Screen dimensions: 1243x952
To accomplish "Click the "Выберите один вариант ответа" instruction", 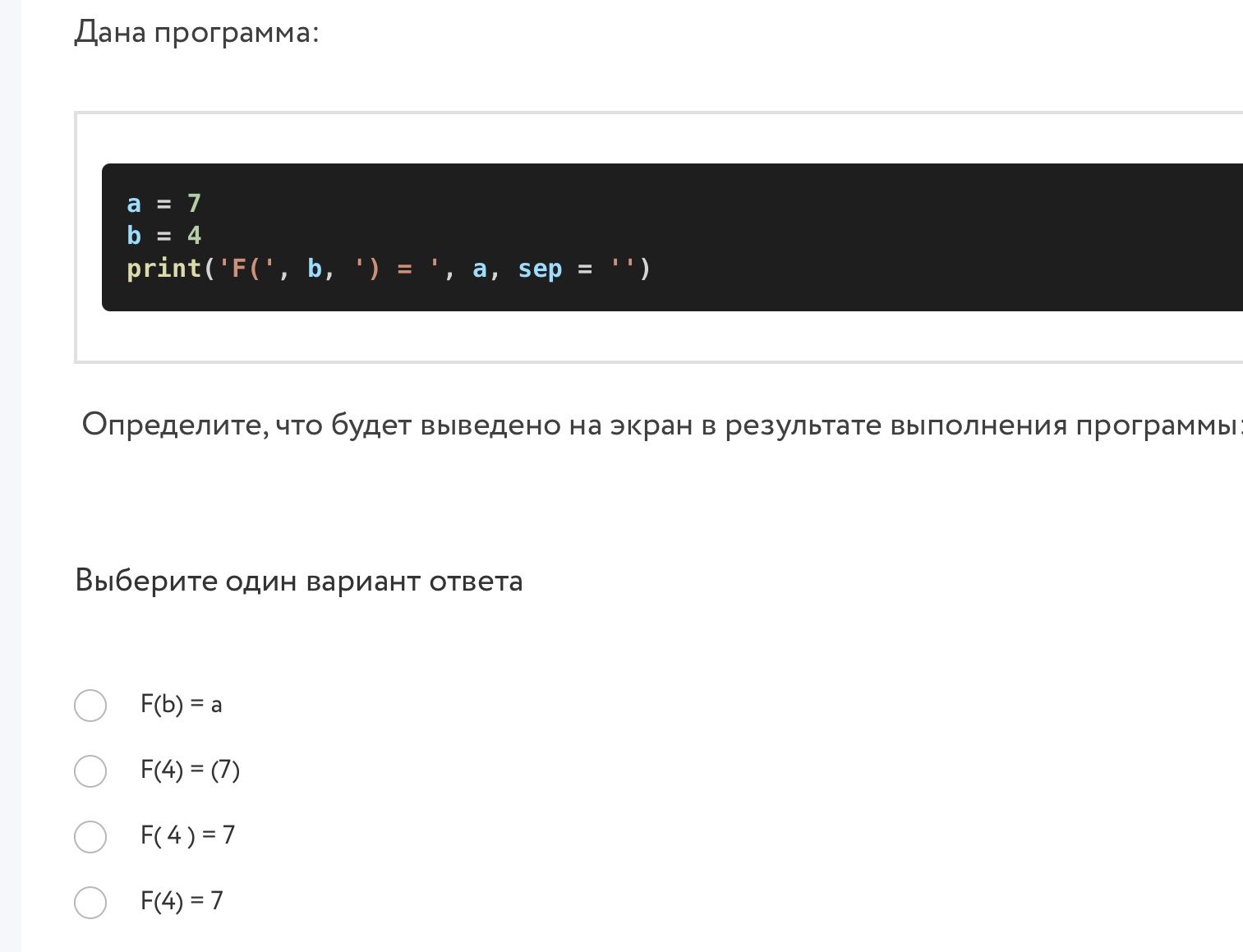I will (x=299, y=581).
